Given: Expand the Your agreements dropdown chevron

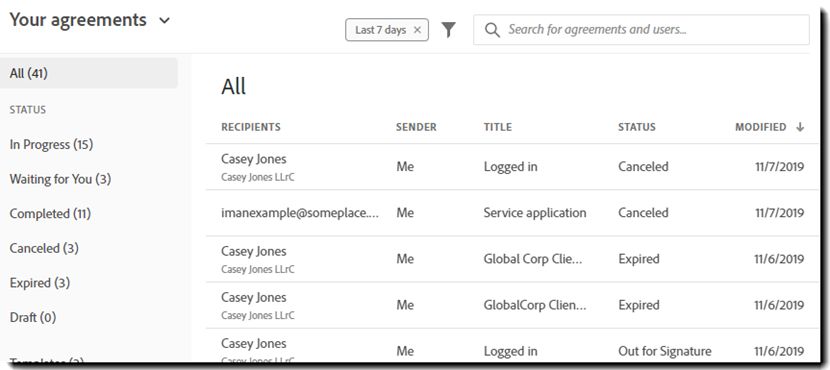Looking at the screenshot, I should tap(165, 21).
